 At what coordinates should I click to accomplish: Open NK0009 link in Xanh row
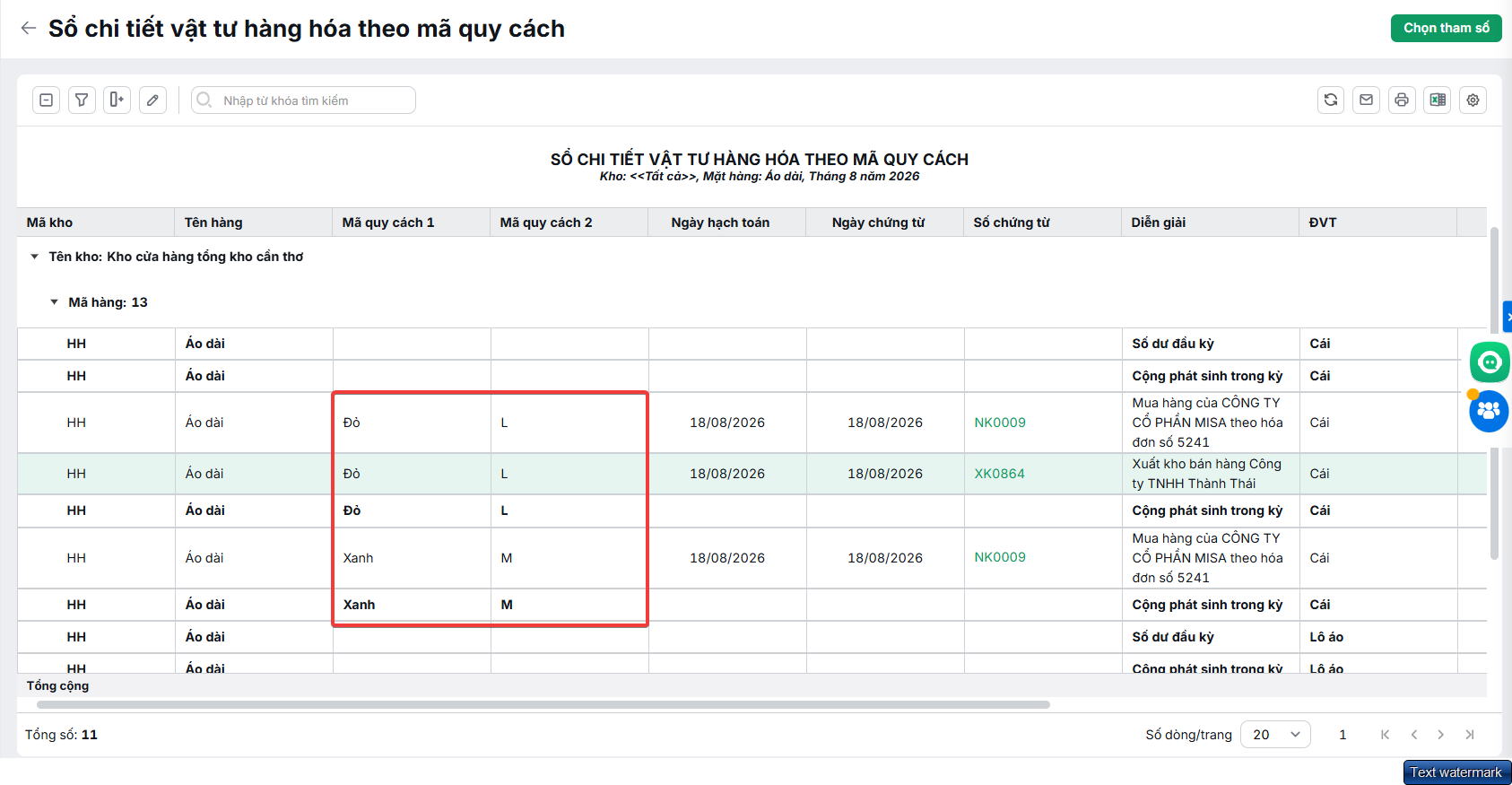[1000, 557]
